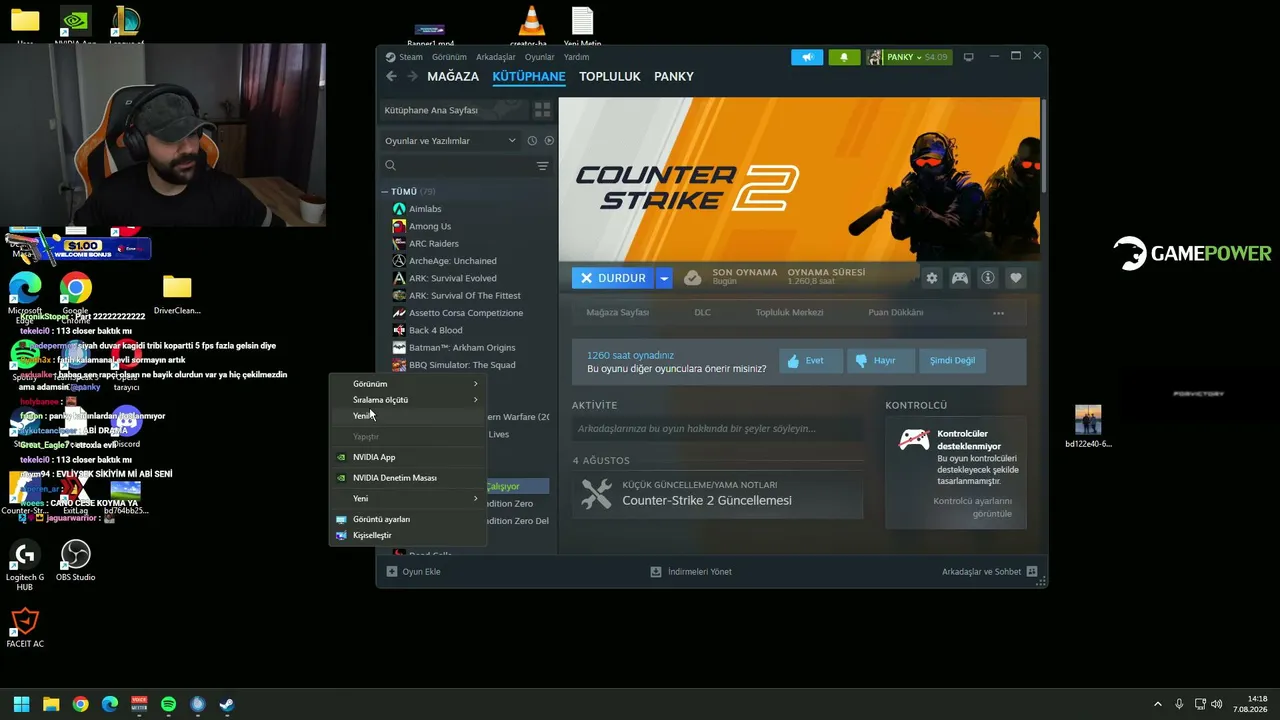Open the library advanced filter icon

[x=542, y=166]
